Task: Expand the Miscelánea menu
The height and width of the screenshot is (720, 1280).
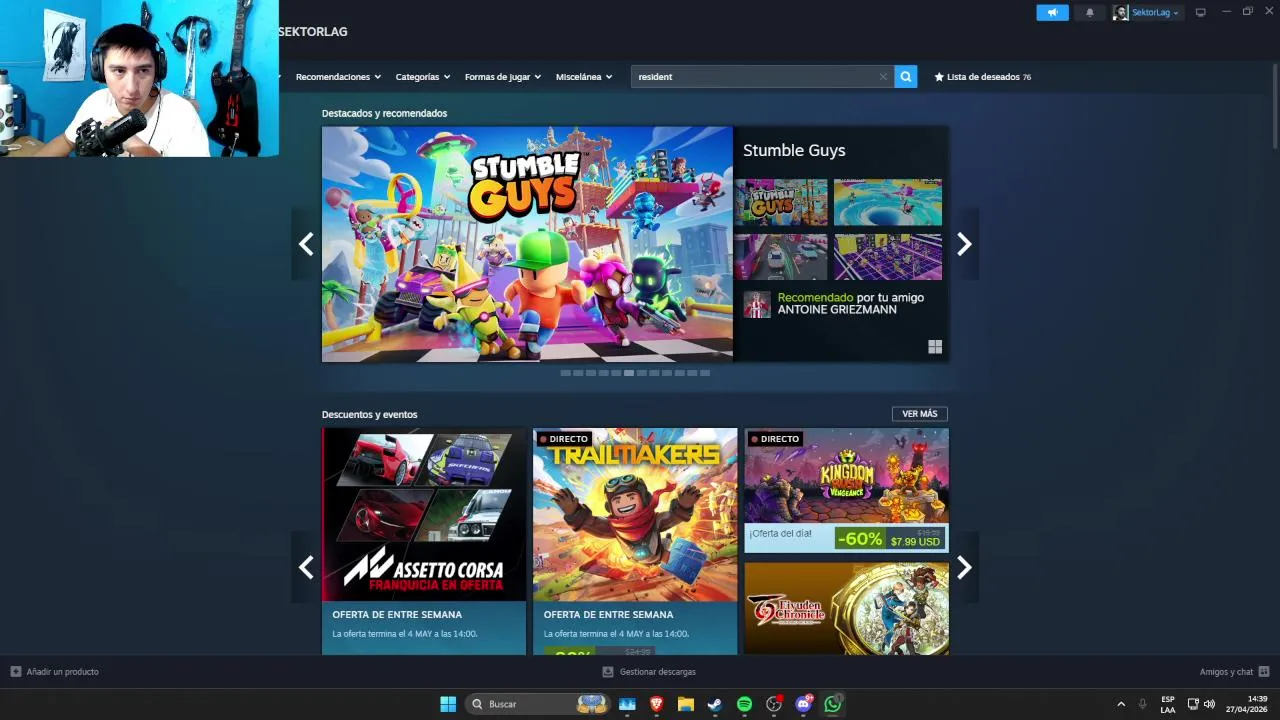Action: click(x=584, y=77)
